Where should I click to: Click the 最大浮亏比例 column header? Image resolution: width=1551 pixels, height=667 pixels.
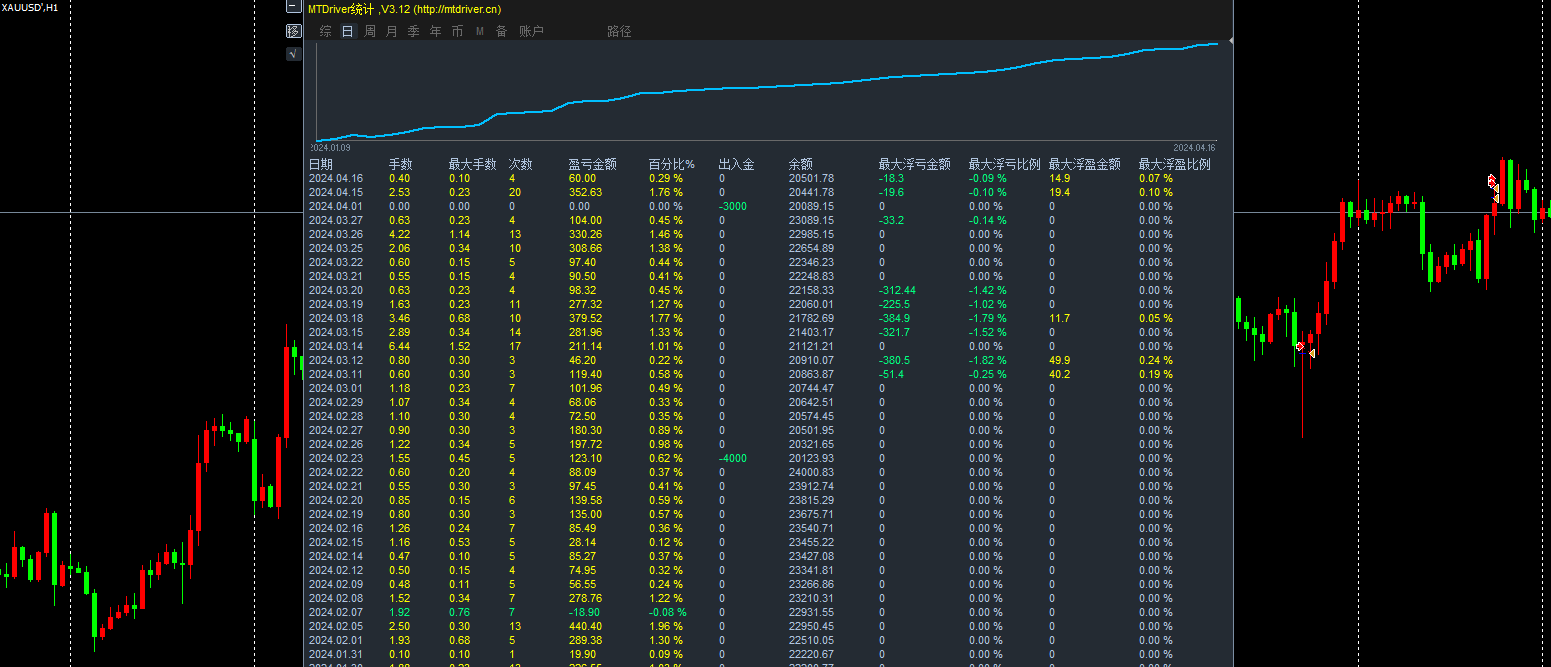(x=1005, y=164)
